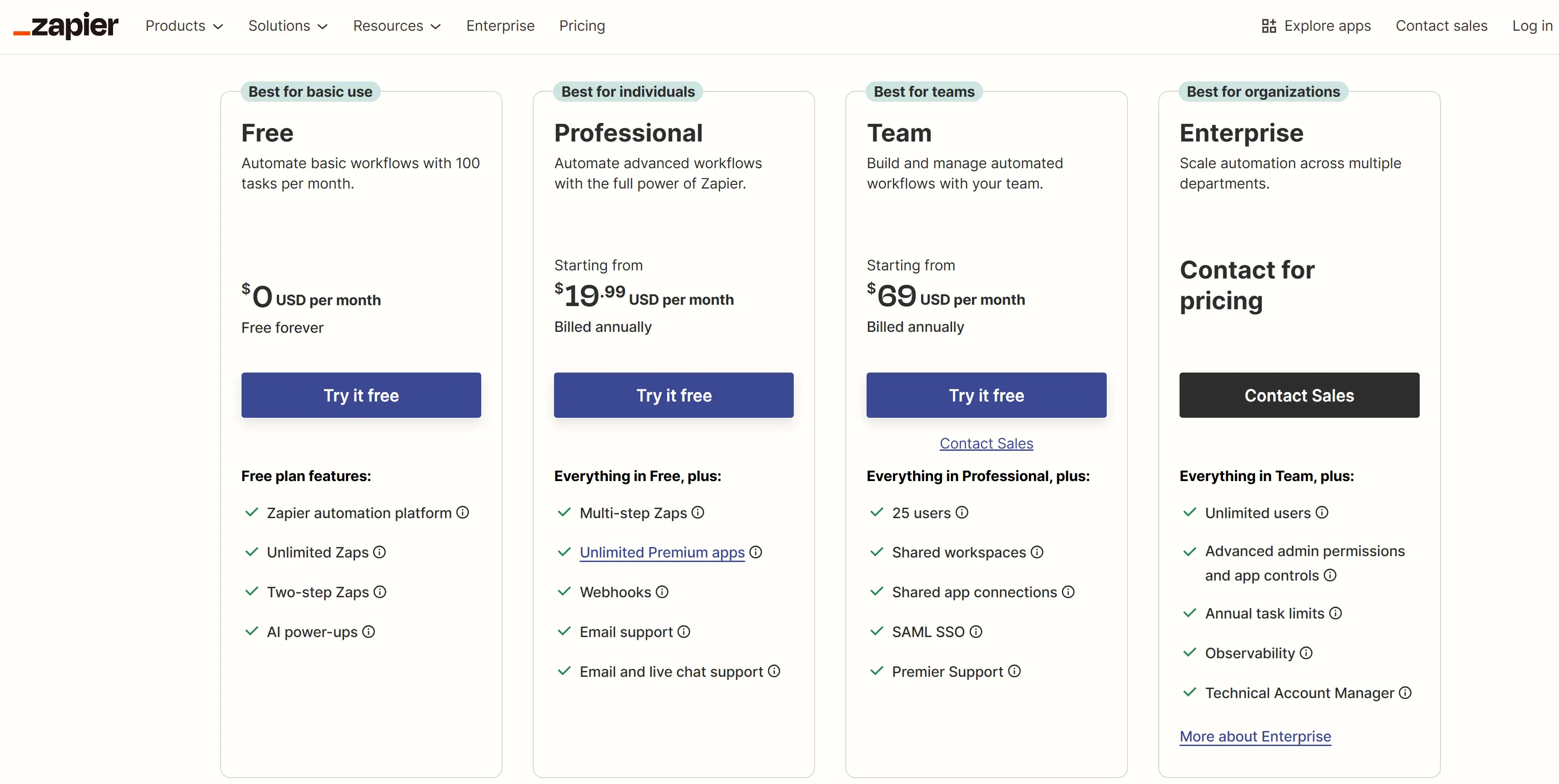Click the info icon beside AI power-ups
Viewport: 1559px width, 784px height.
click(369, 632)
